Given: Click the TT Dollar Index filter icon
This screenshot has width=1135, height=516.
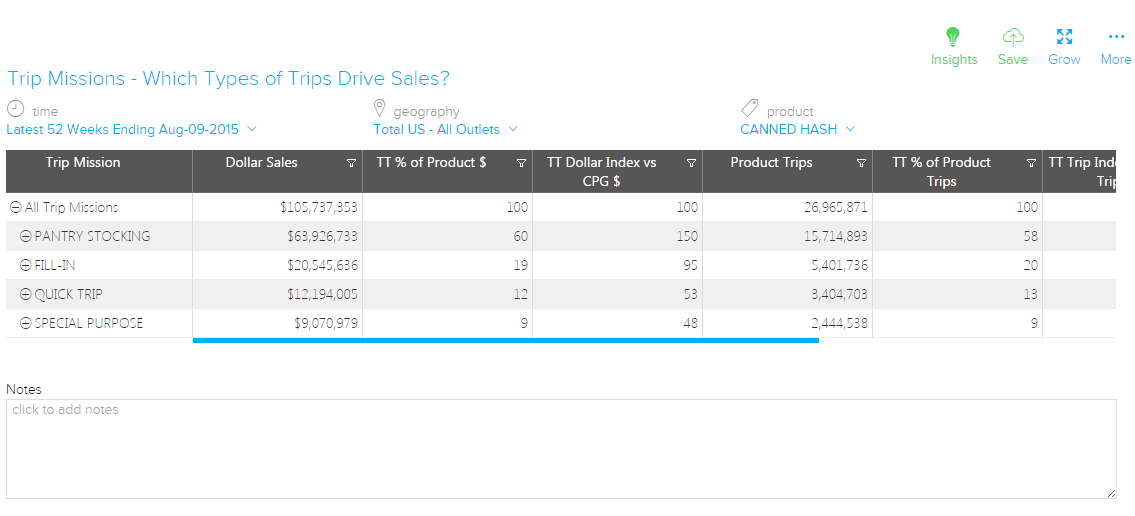Looking at the screenshot, I should 691,163.
